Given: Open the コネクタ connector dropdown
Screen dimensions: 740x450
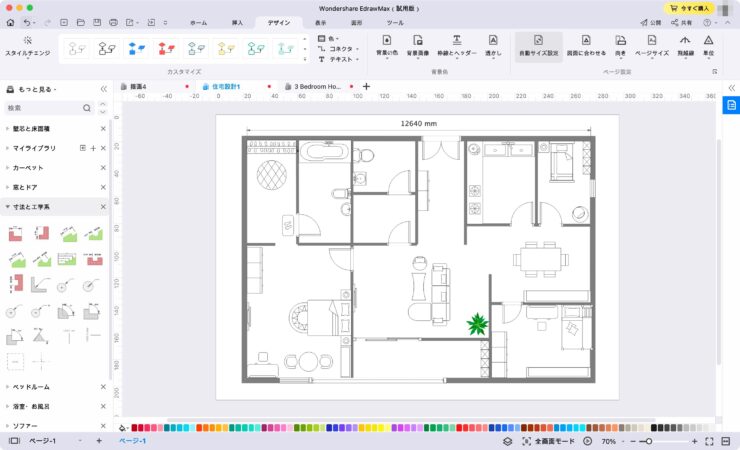Looking at the screenshot, I should pos(338,49).
